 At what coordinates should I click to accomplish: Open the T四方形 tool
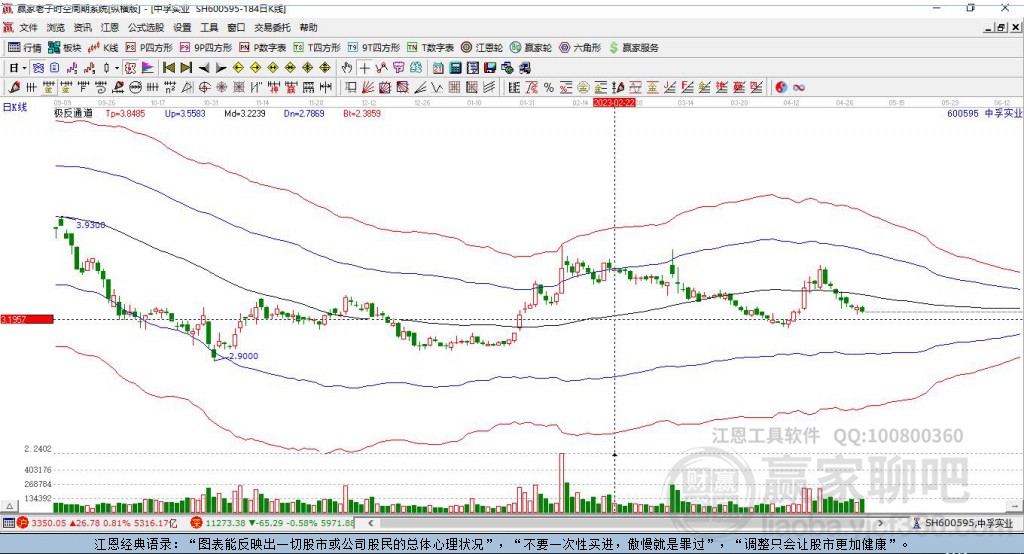[317, 48]
